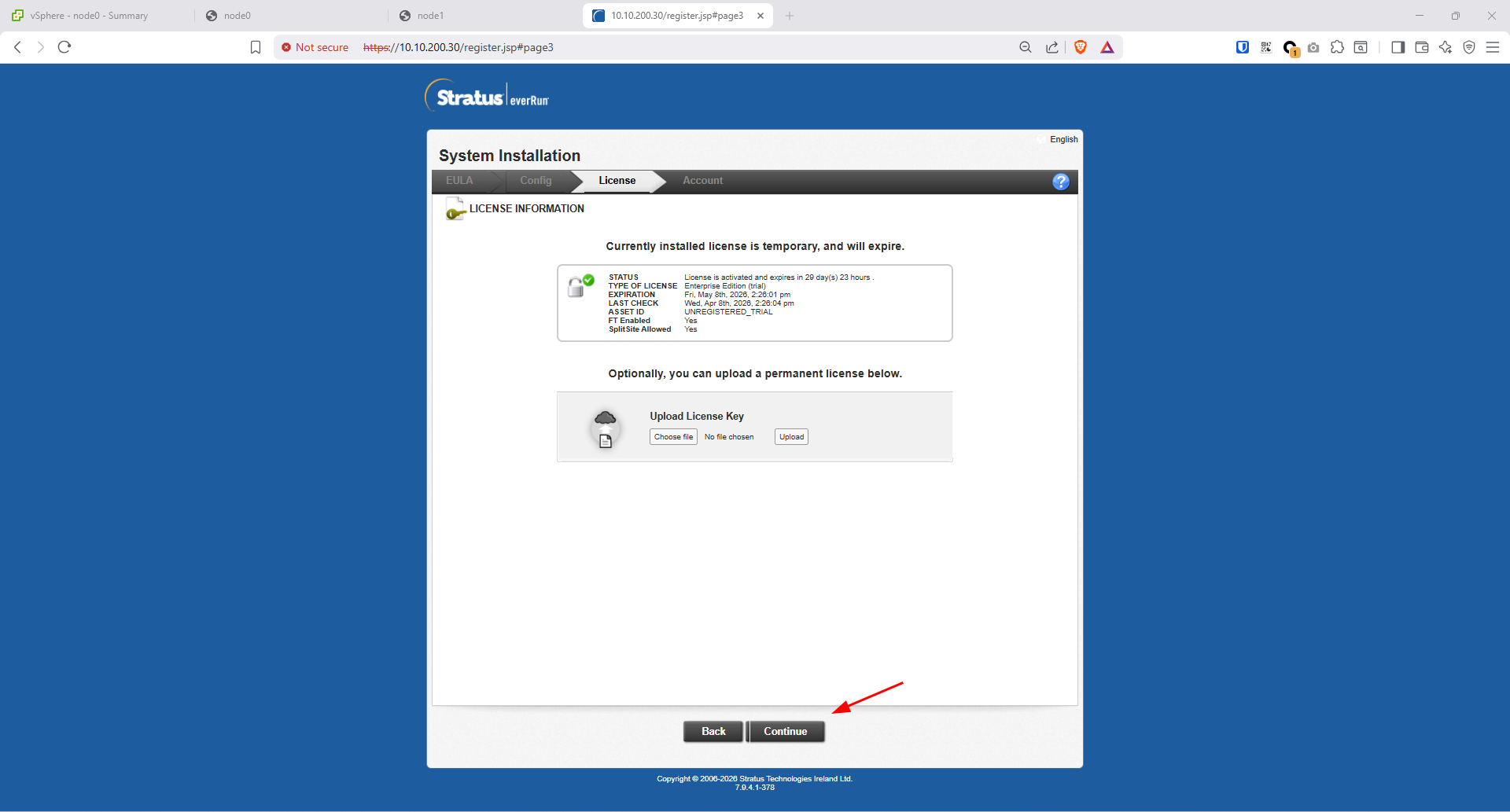Click Choose file for license key
The width and height of the screenshot is (1510, 812).
[673, 437]
